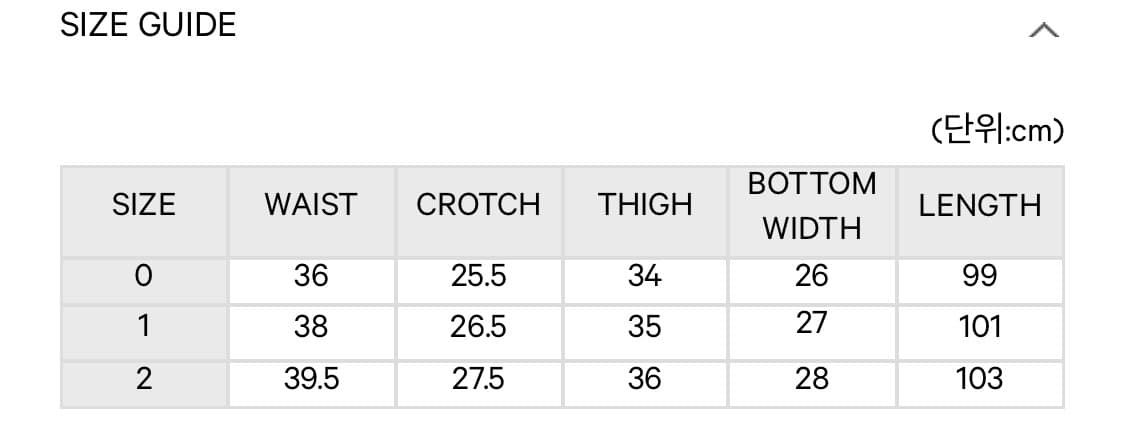The height and width of the screenshot is (439, 1125).
Task: Select the size 1 row label
Action: [x=144, y=327]
